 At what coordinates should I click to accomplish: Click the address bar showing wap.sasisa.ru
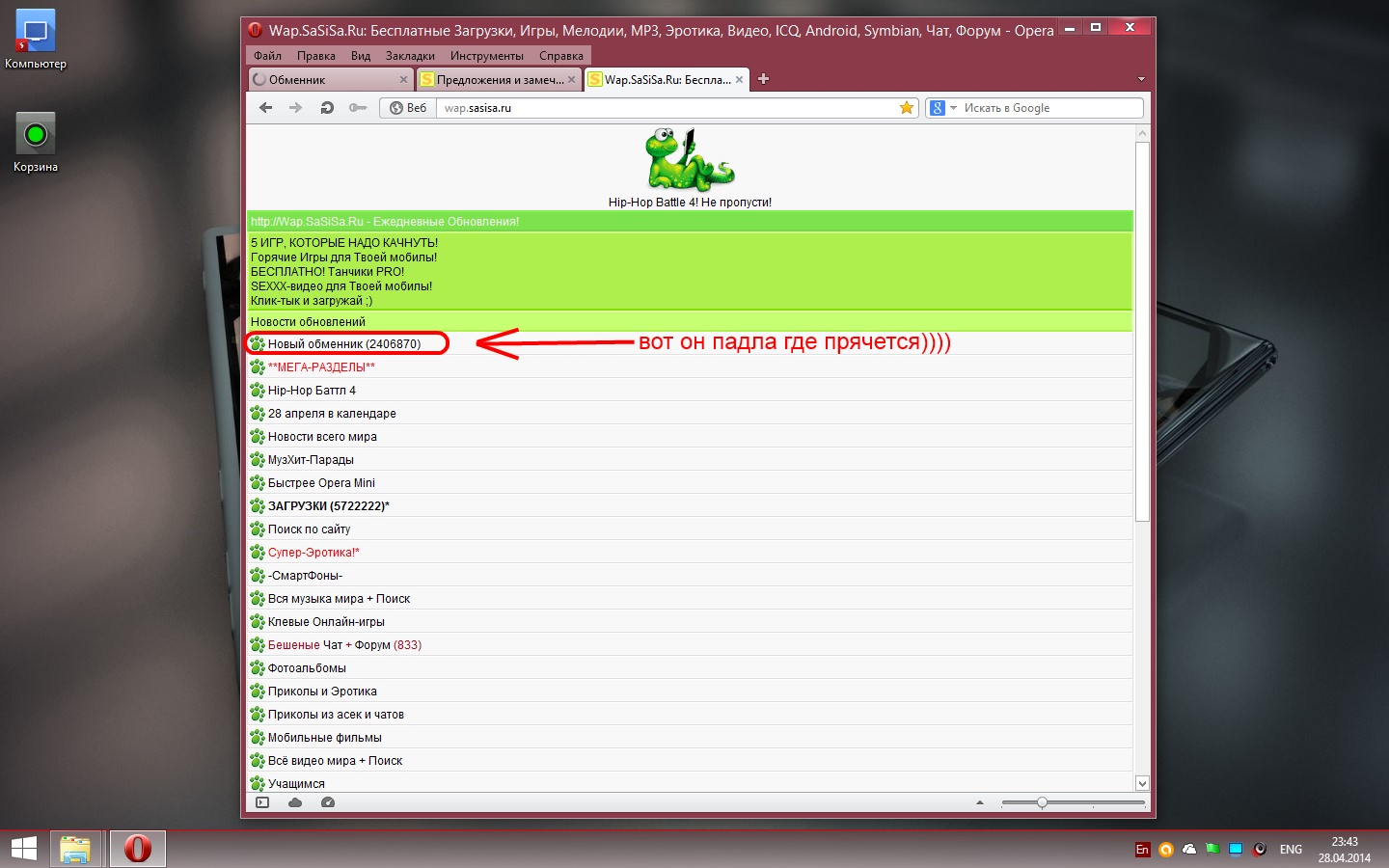[666, 108]
